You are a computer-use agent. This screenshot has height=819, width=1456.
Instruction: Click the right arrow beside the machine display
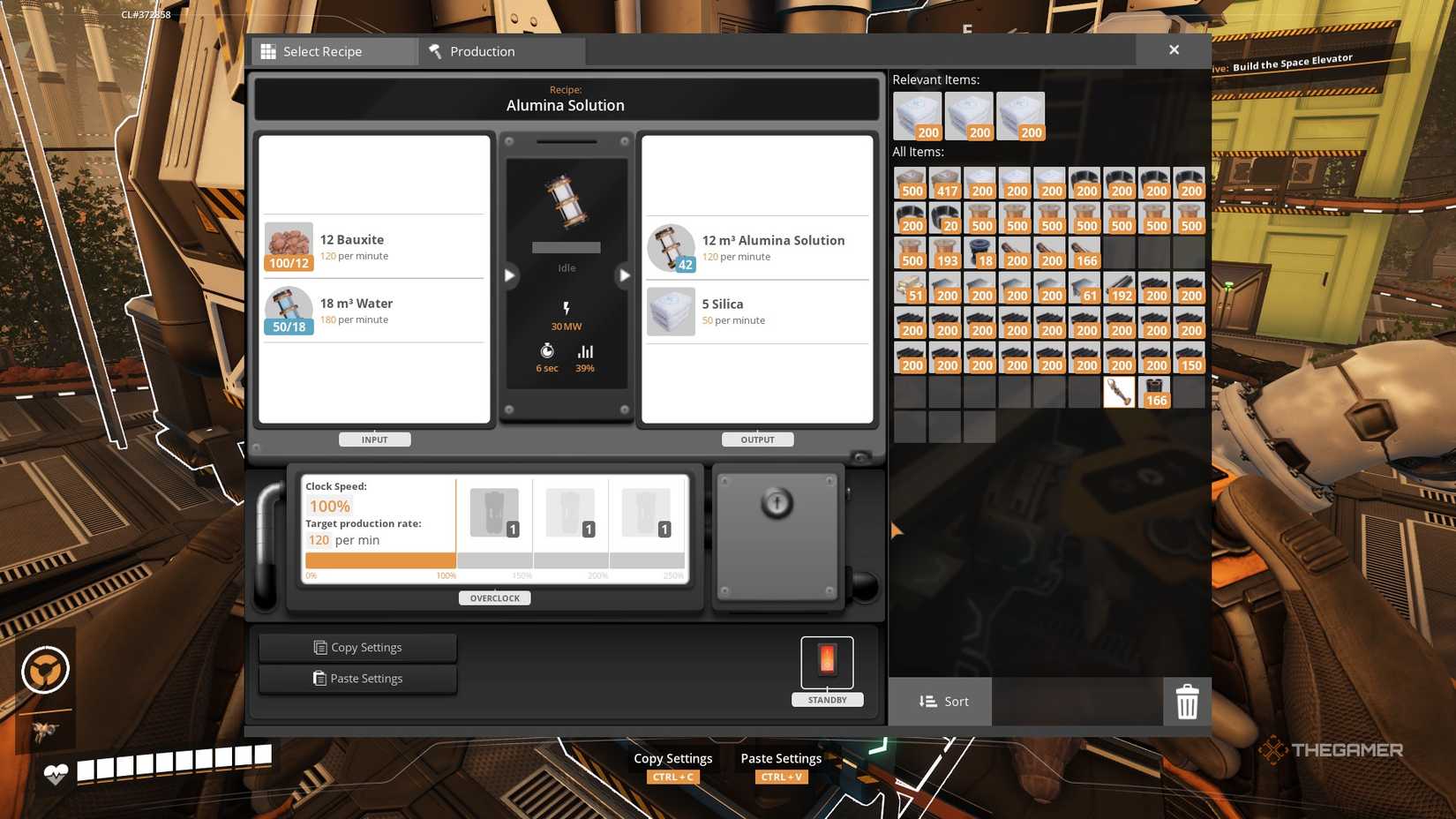tap(625, 275)
